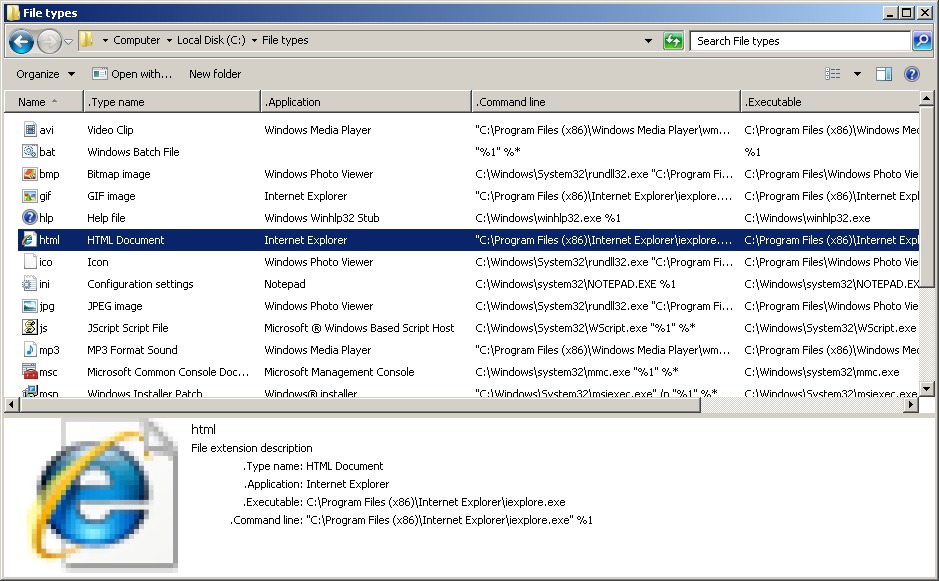The width and height of the screenshot is (939, 581).
Task: Select the ico file icon
Action: pos(30,262)
